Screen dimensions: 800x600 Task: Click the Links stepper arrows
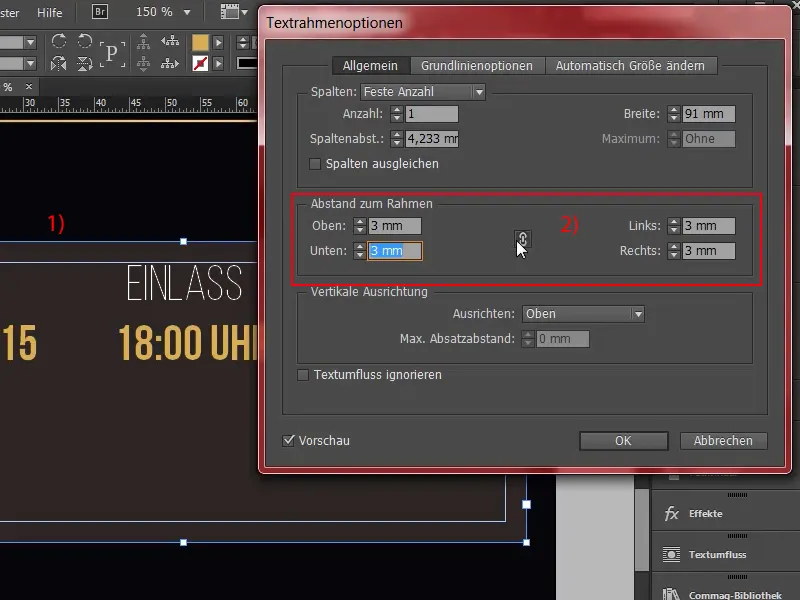point(673,226)
